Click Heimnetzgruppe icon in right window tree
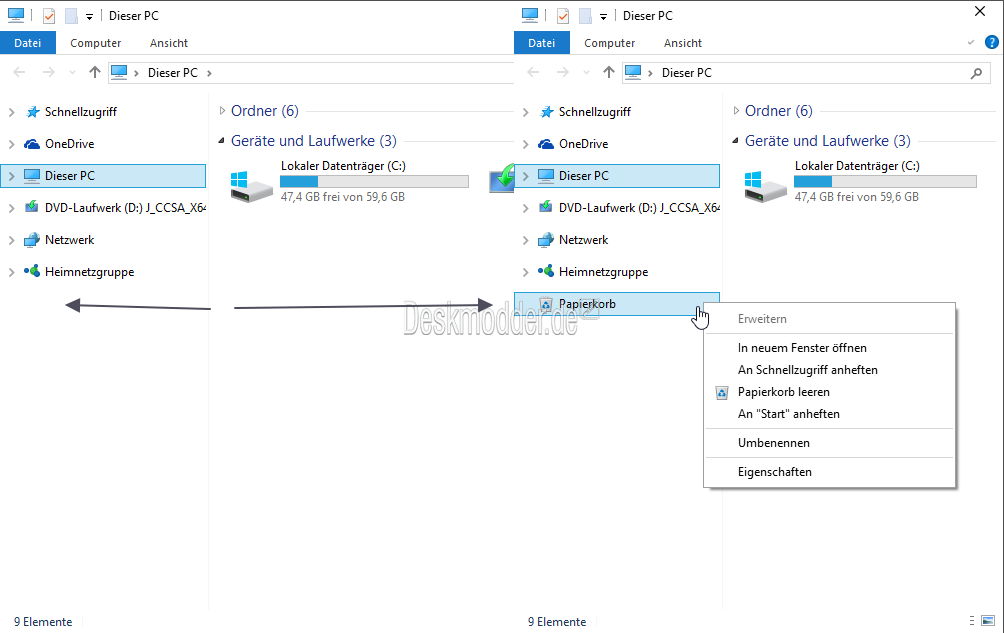The width and height of the screenshot is (1004, 633). (546, 271)
